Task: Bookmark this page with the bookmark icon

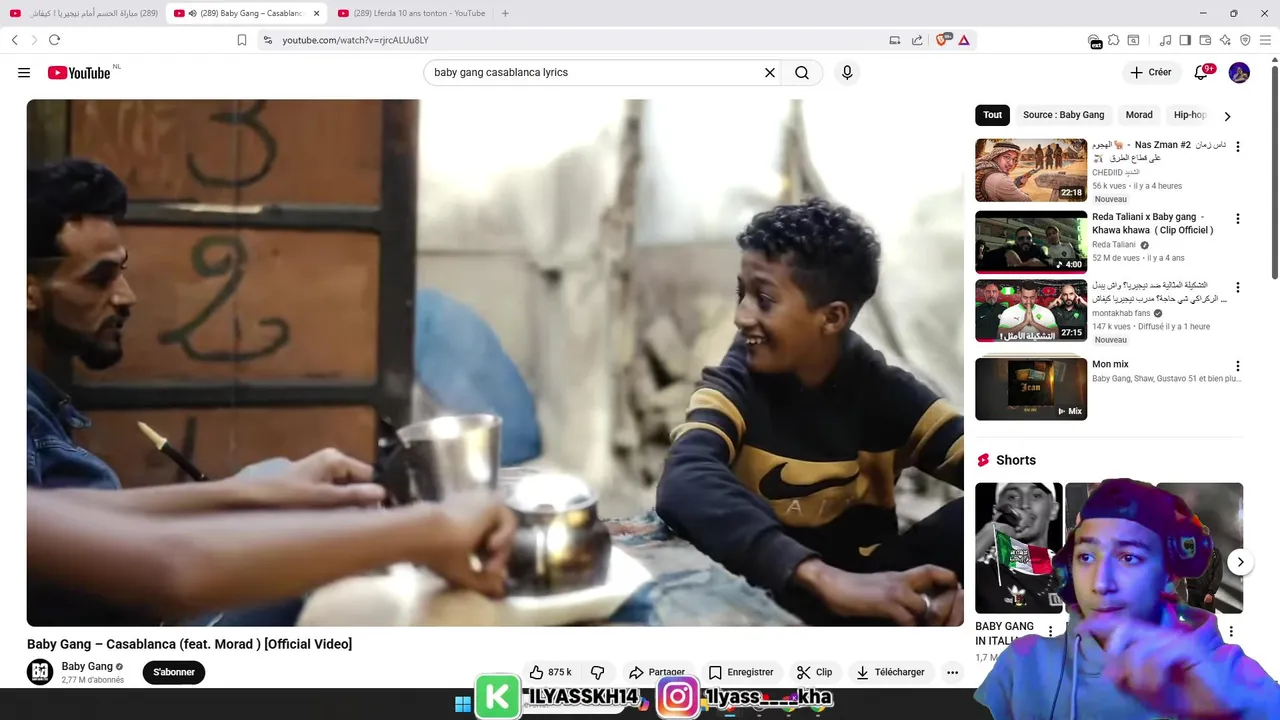Action: (242, 40)
